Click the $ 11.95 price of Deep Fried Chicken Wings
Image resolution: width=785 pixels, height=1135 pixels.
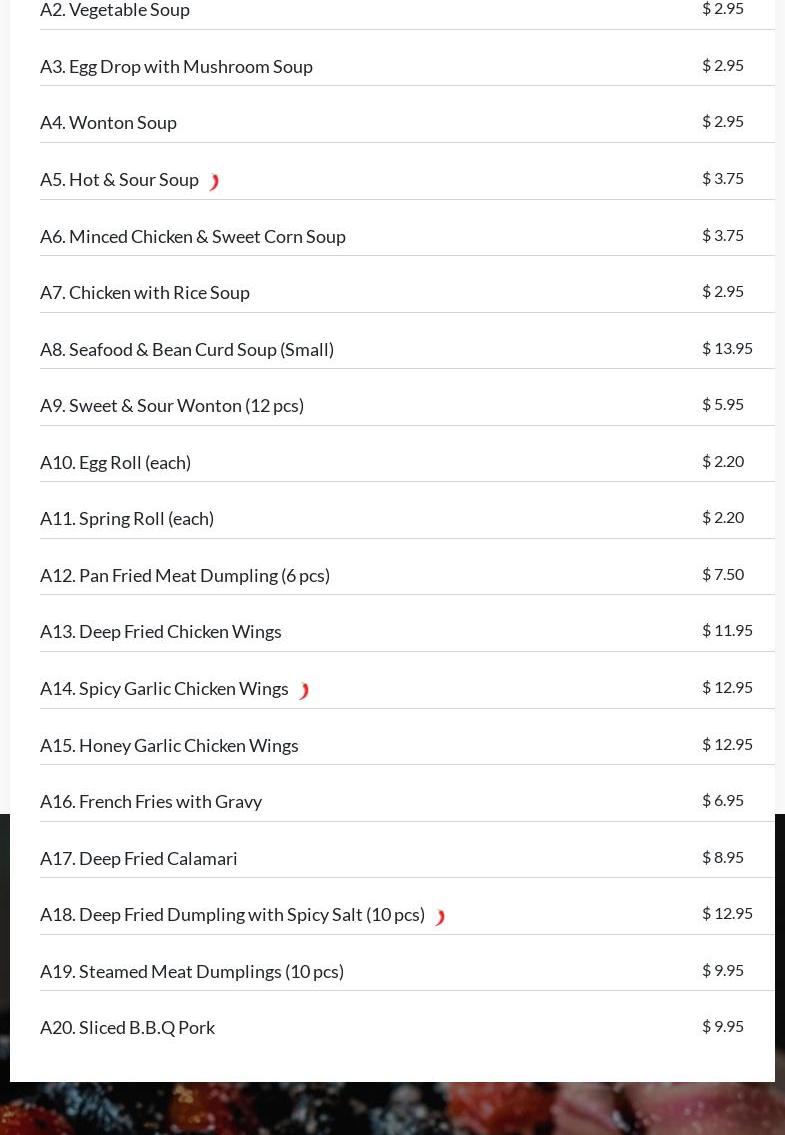(727, 630)
